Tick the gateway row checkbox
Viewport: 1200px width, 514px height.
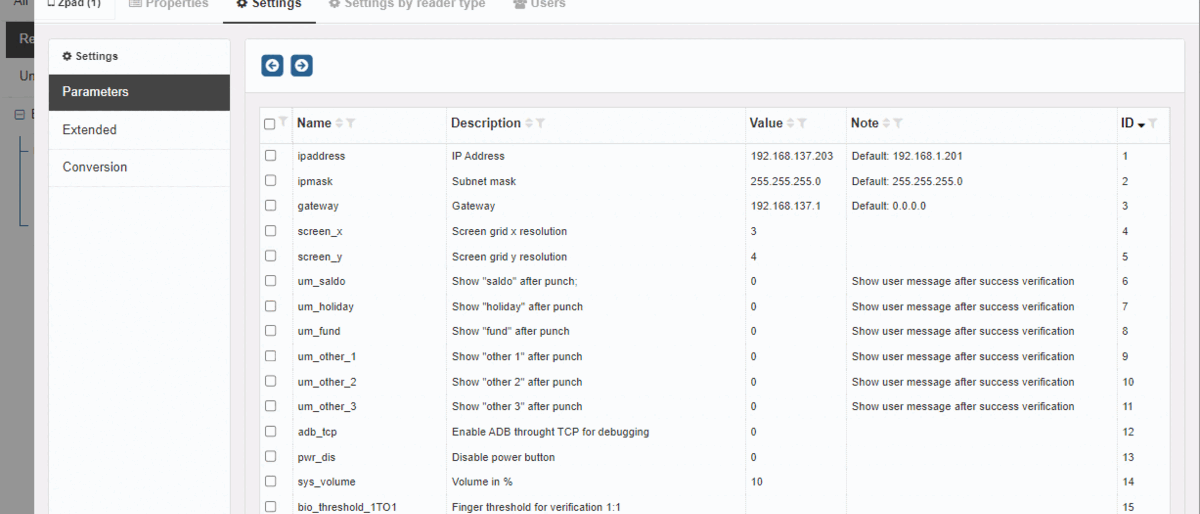tap(270, 206)
